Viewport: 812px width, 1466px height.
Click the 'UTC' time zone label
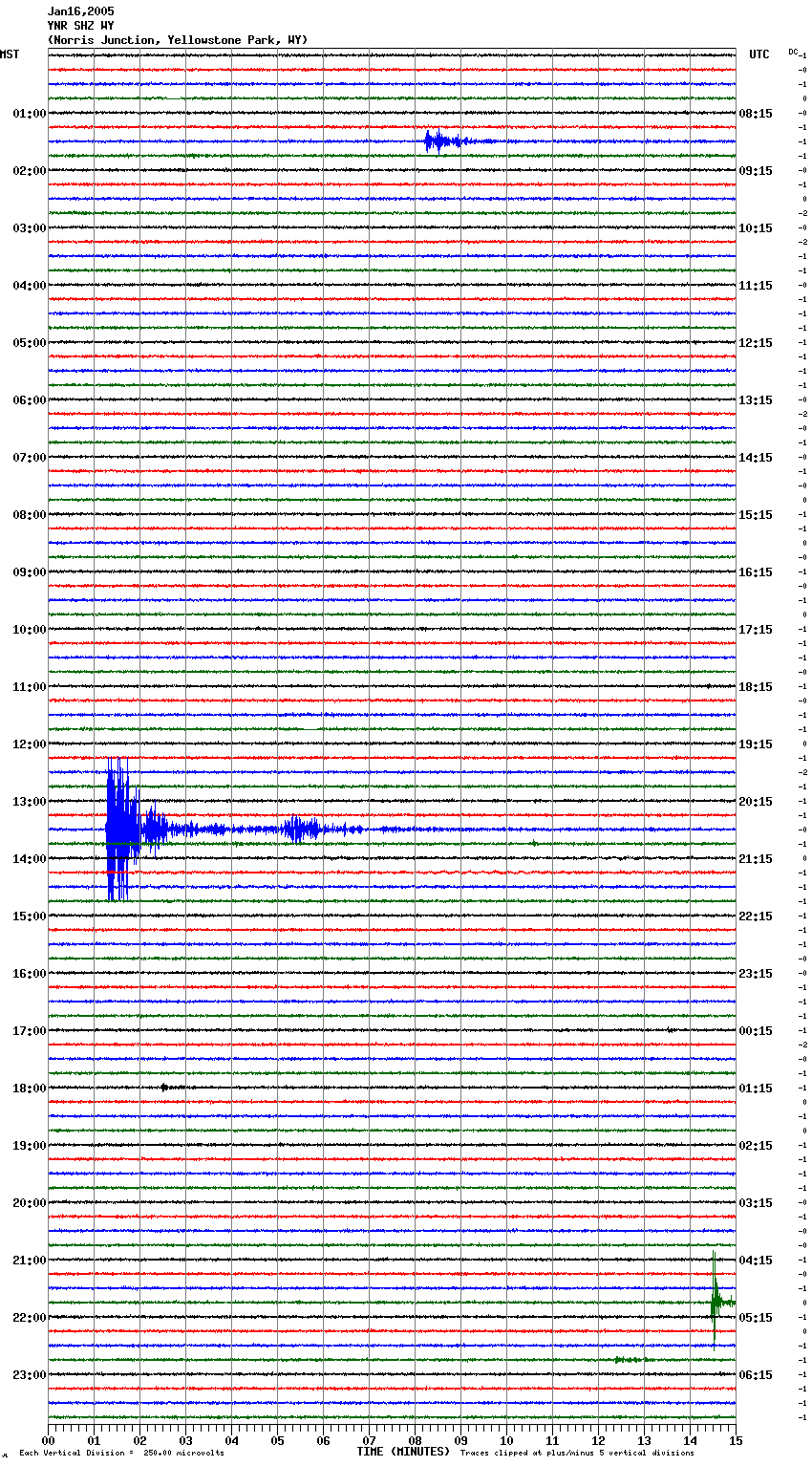[759, 54]
